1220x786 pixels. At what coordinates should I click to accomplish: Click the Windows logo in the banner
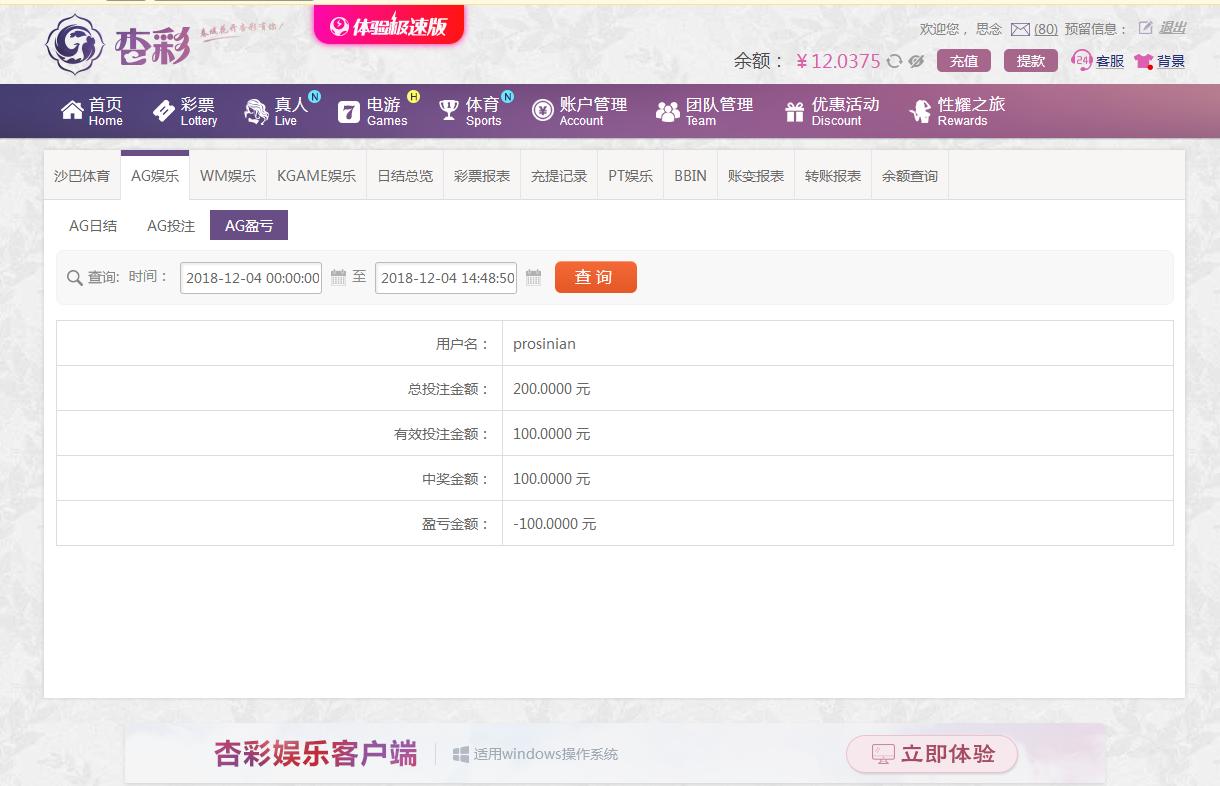tap(461, 754)
